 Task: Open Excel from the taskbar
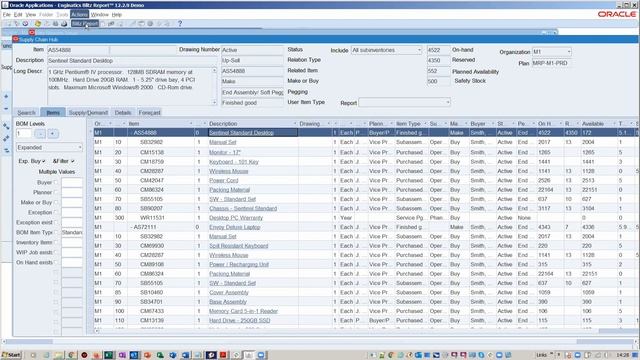(109, 355)
